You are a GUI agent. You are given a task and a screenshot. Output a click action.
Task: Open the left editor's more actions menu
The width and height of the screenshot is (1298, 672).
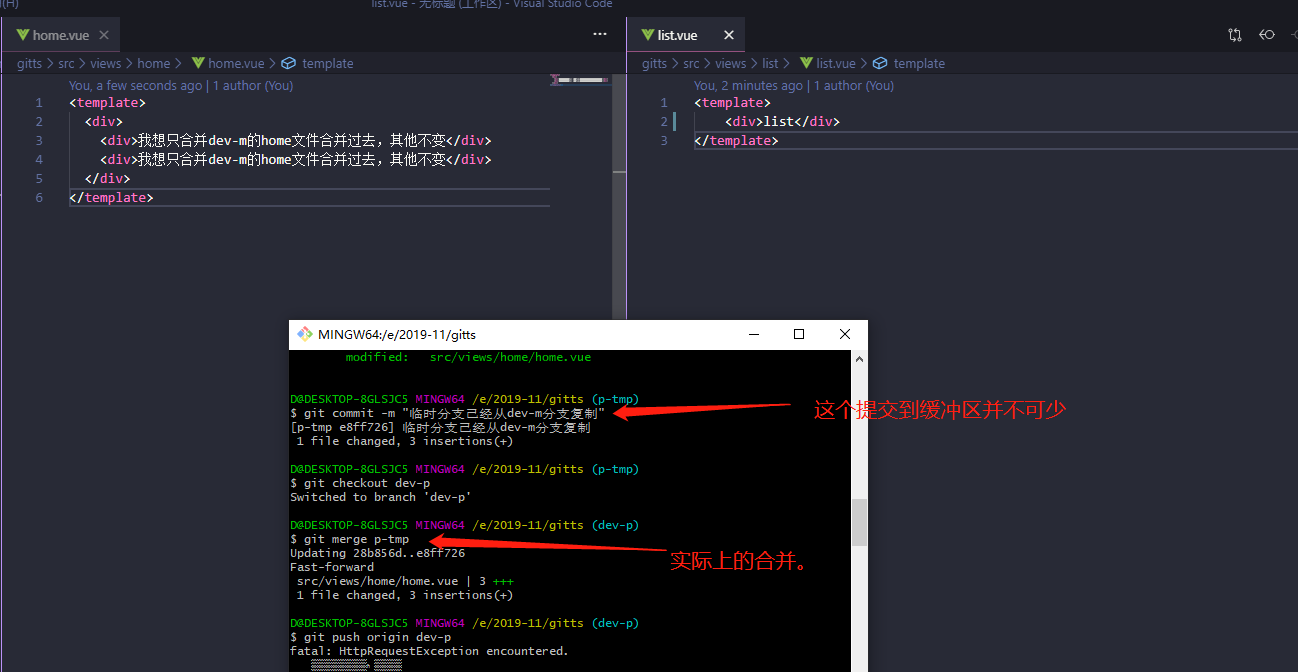pos(600,34)
